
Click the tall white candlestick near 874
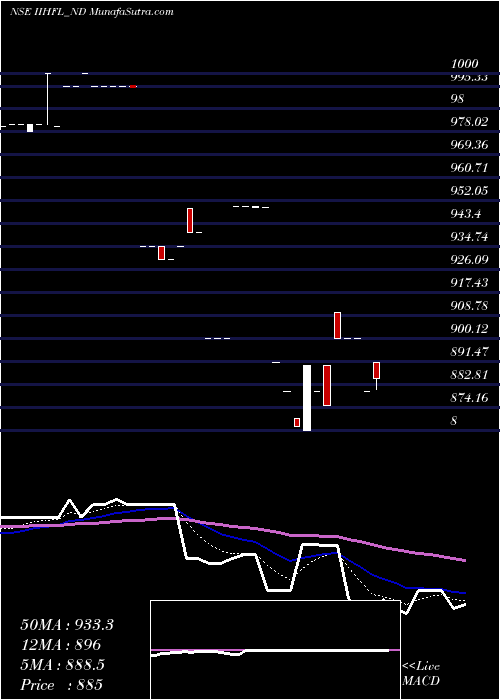click(x=307, y=398)
